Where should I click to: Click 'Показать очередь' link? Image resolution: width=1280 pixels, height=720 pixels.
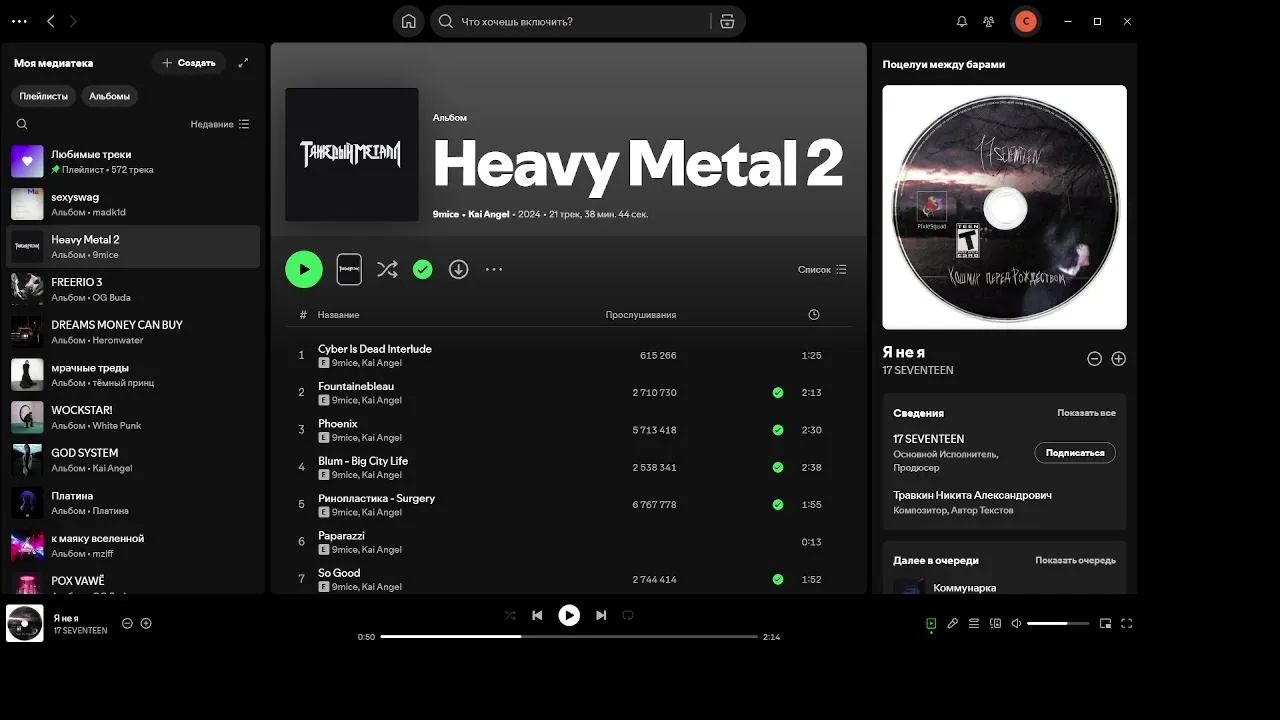pyautogui.click(x=1075, y=561)
